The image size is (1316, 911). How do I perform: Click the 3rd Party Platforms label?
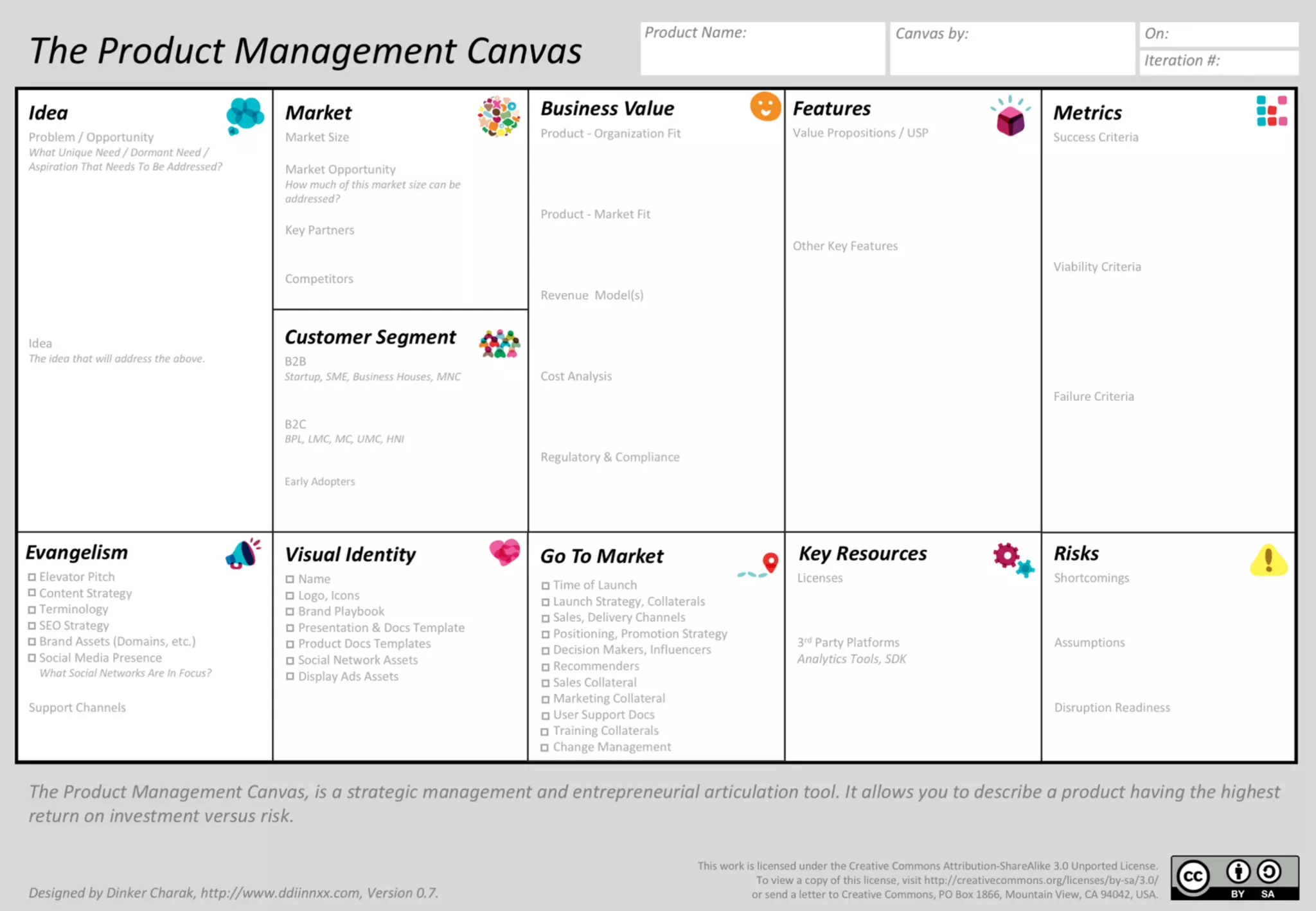tap(848, 642)
